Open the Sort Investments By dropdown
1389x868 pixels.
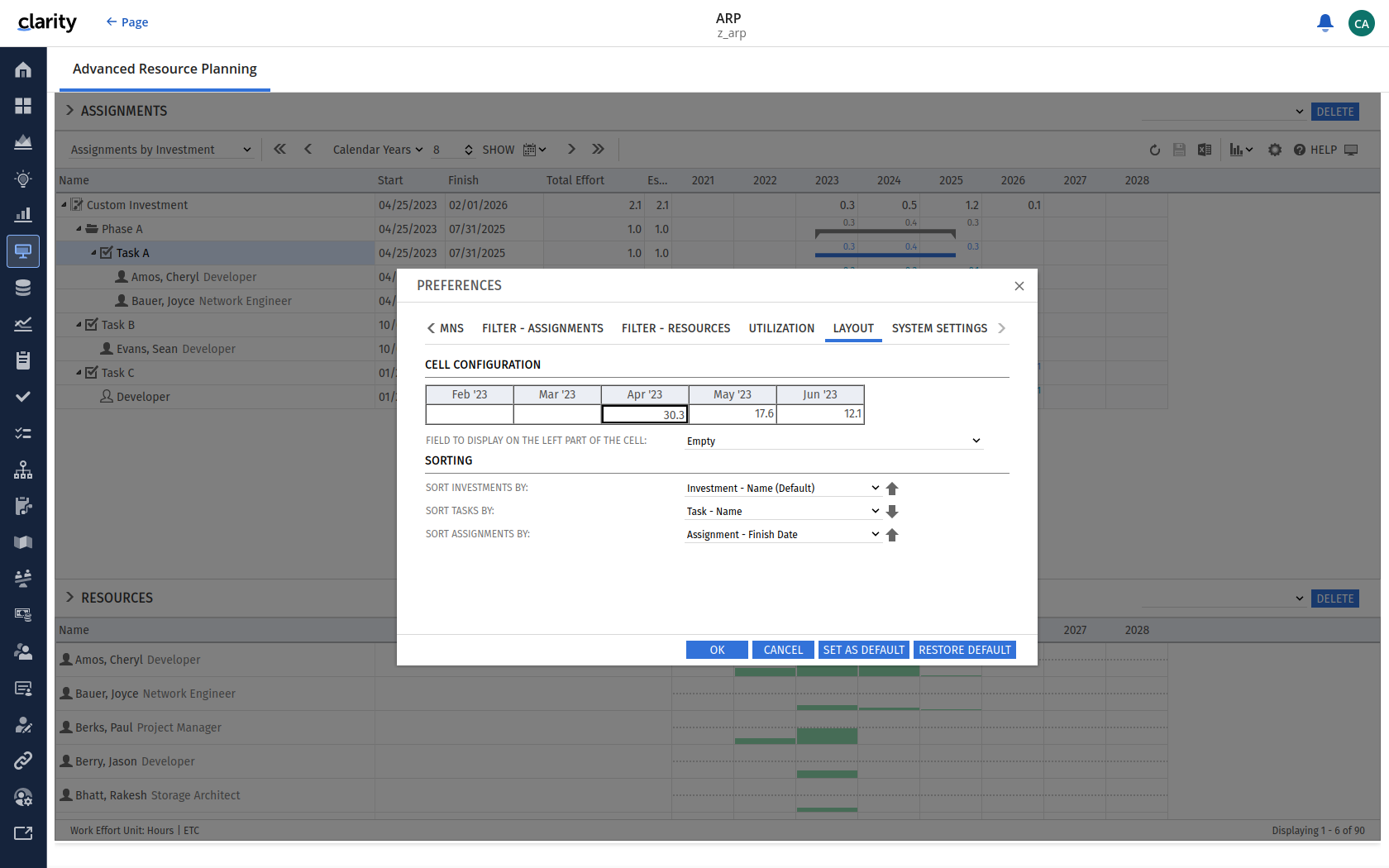tap(783, 489)
